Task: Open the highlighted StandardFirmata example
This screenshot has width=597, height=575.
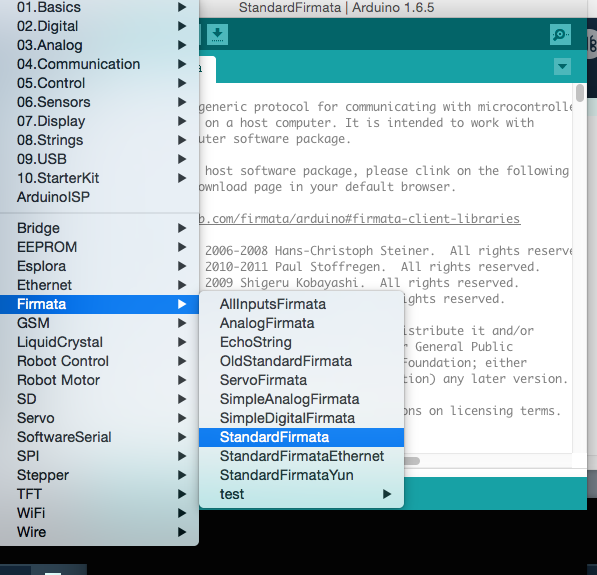Action: pyautogui.click(x=301, y=438)
